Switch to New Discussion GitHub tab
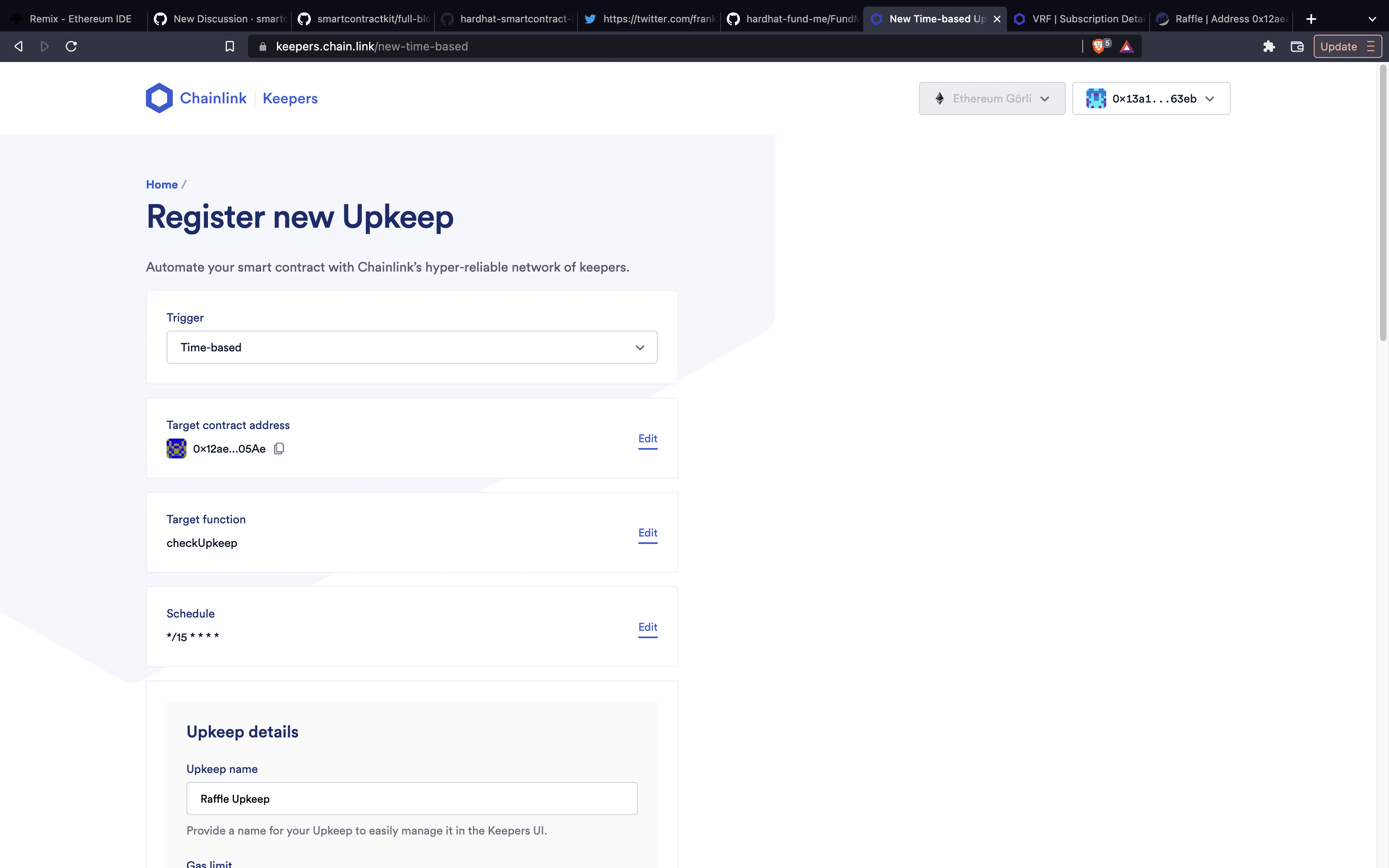 220,19
